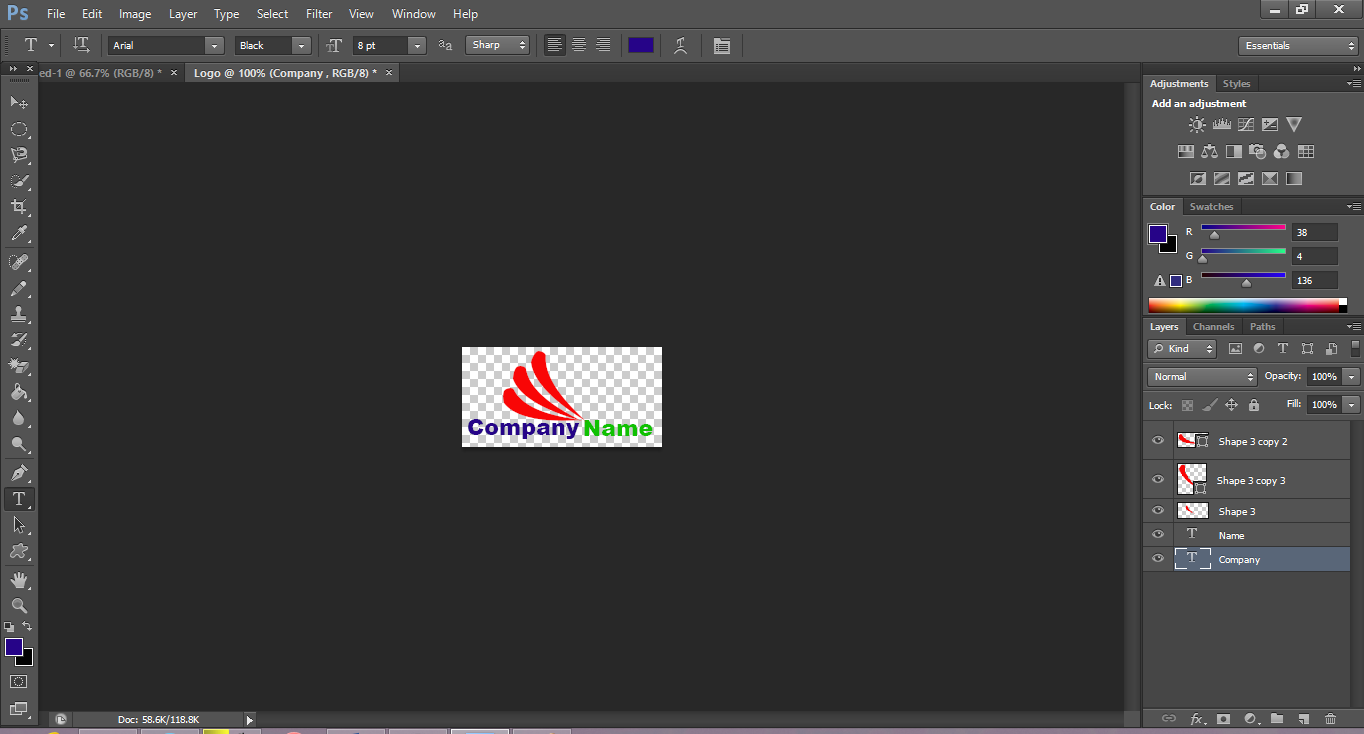This screenshot has height=734, width=1364.
Task: Select the Zoom tool
Action: coord(19,606)
